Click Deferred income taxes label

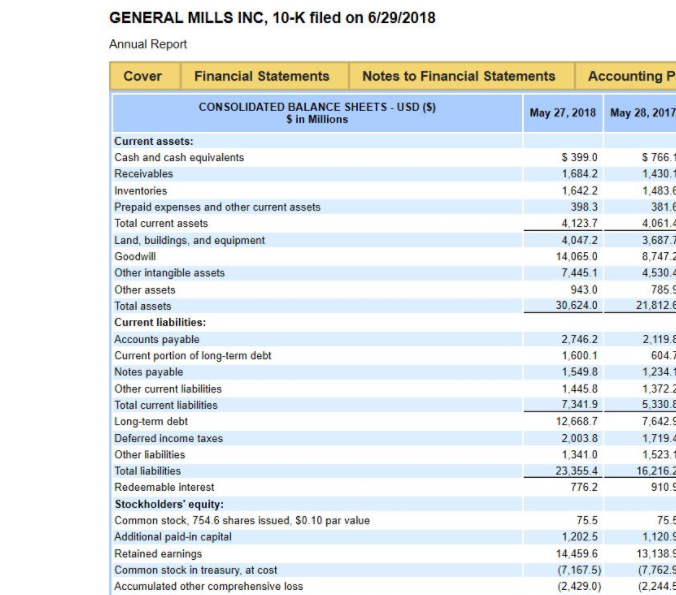point(169,438)
